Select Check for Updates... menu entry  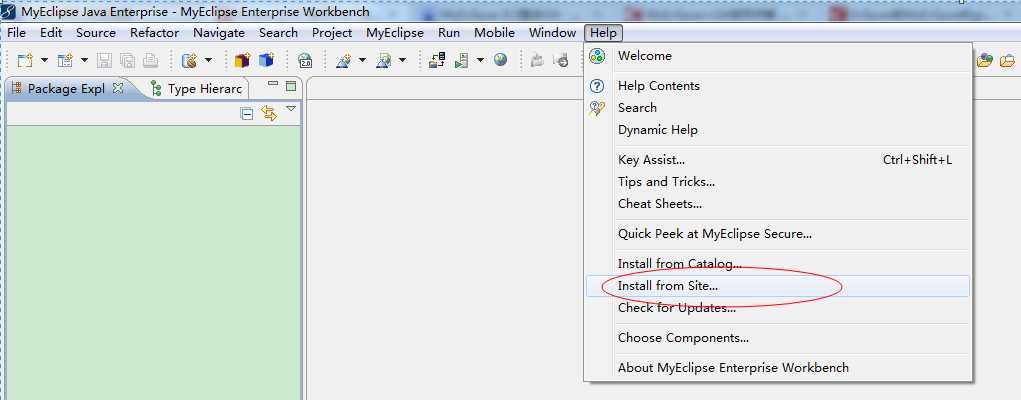coord(778,308)
